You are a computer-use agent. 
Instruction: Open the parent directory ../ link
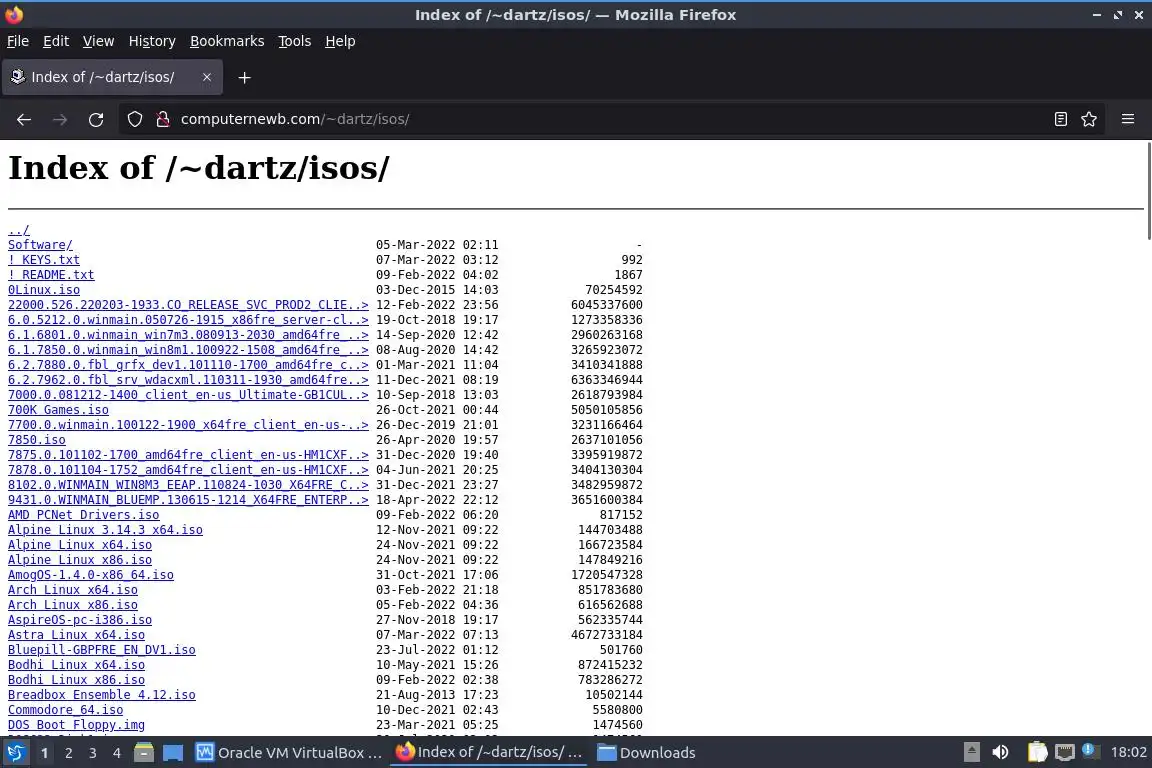[x=18, y=230]
